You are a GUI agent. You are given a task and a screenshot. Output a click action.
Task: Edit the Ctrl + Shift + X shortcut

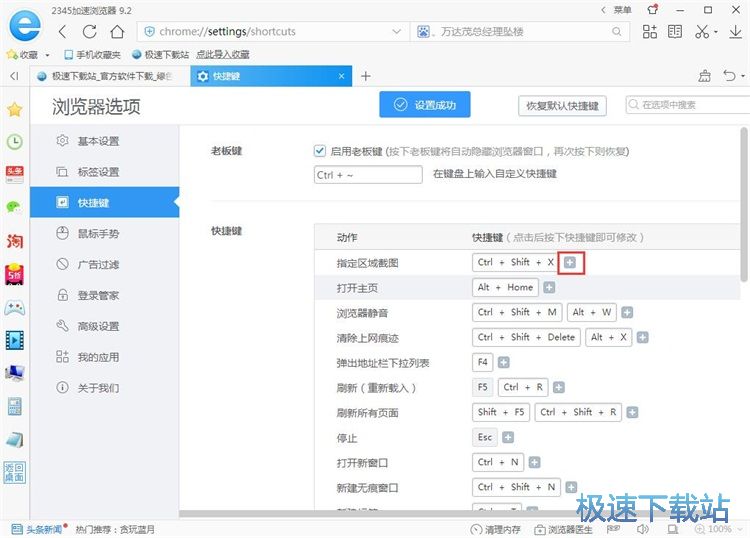point(515,262)
